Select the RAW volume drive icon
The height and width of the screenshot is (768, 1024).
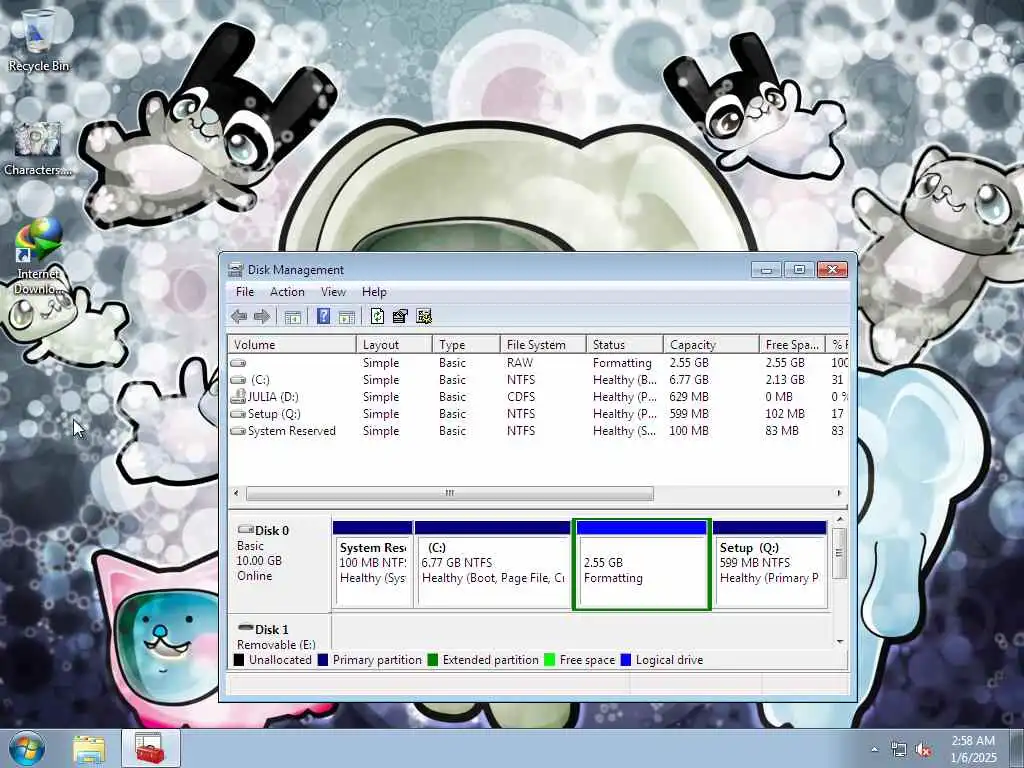[238, 362]
